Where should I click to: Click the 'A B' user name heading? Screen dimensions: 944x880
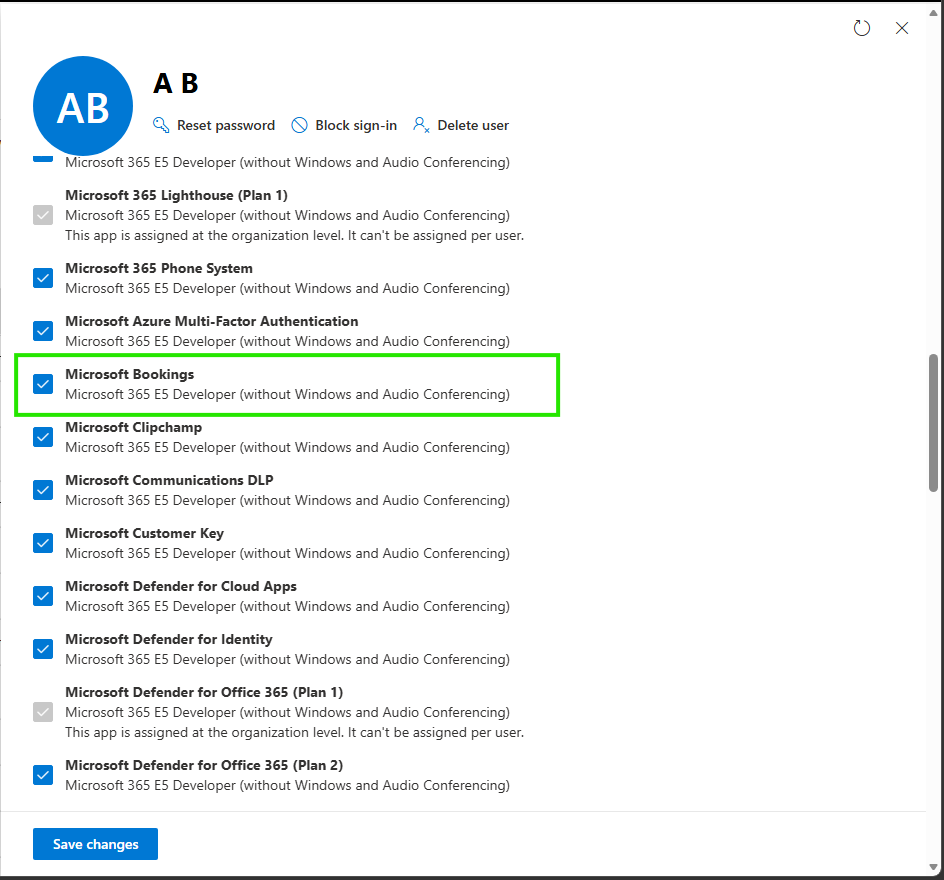point(176,83)
